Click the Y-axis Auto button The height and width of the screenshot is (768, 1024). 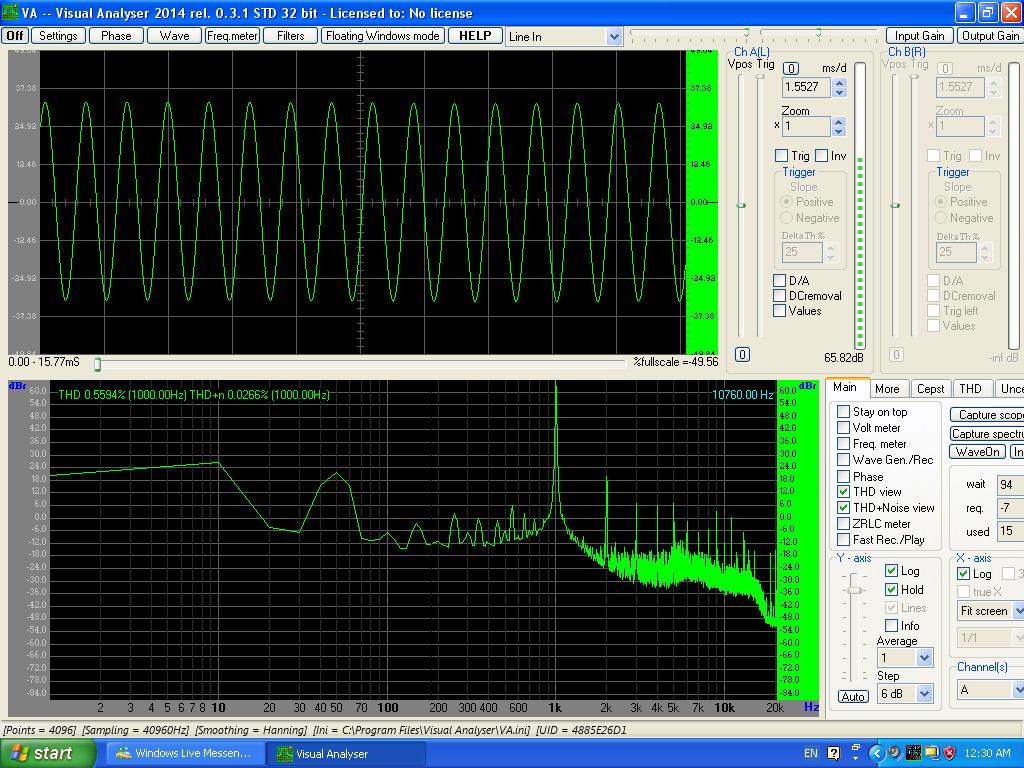pyautogui.click(x=853, y=697)
